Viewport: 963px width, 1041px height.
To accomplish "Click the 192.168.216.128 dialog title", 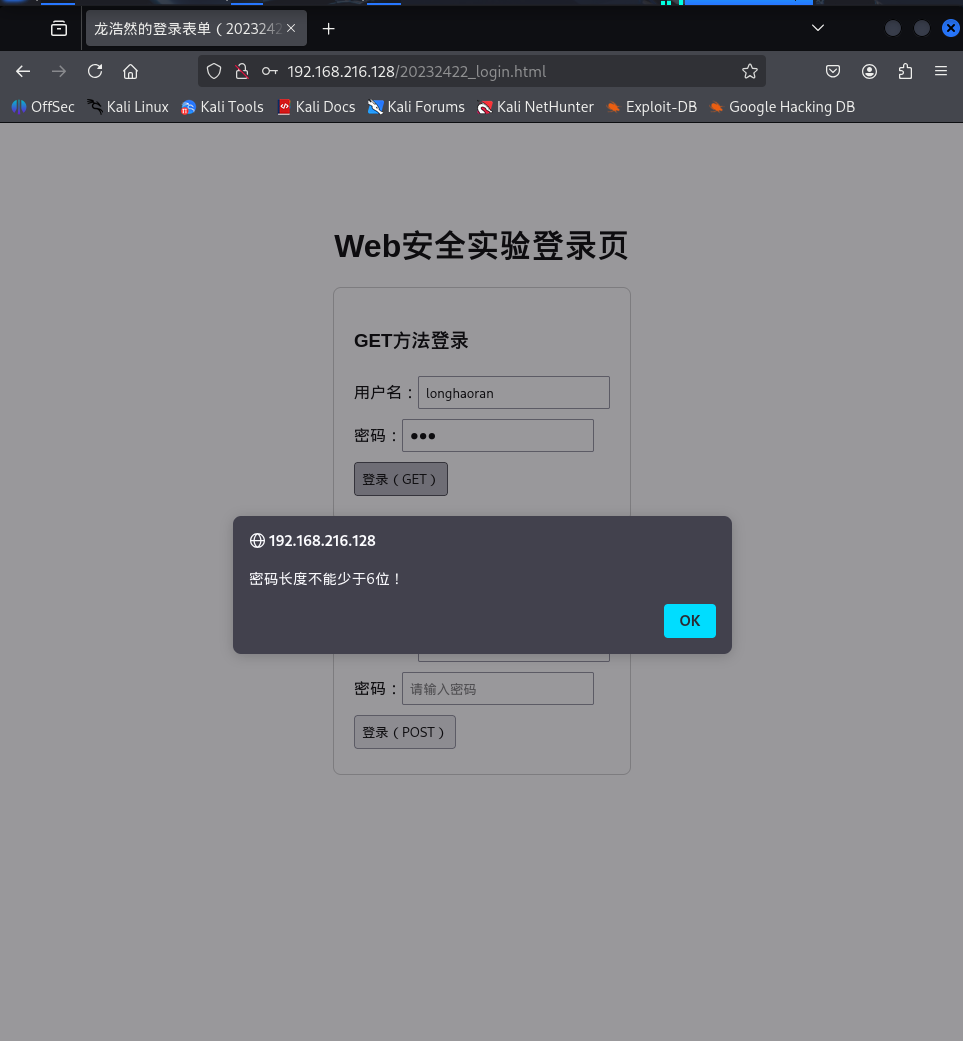I will point(322,541).
